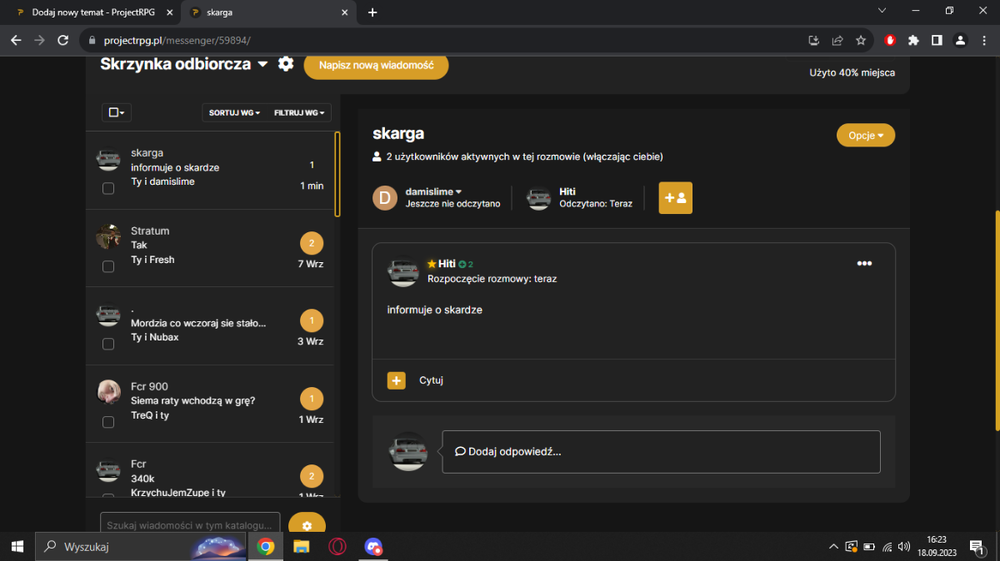Expand the Skrzynka odbiorcza folder dropdown
Screen dimensions: 1000x561
[x=263, y=64]
